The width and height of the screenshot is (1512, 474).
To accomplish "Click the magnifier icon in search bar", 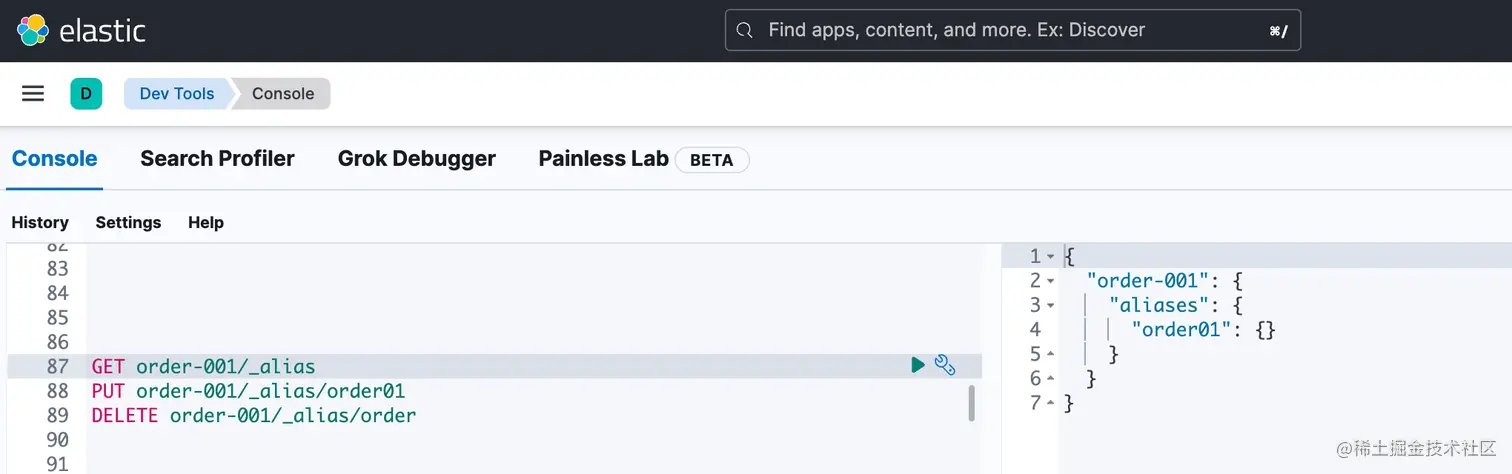I will click(744, 30).
